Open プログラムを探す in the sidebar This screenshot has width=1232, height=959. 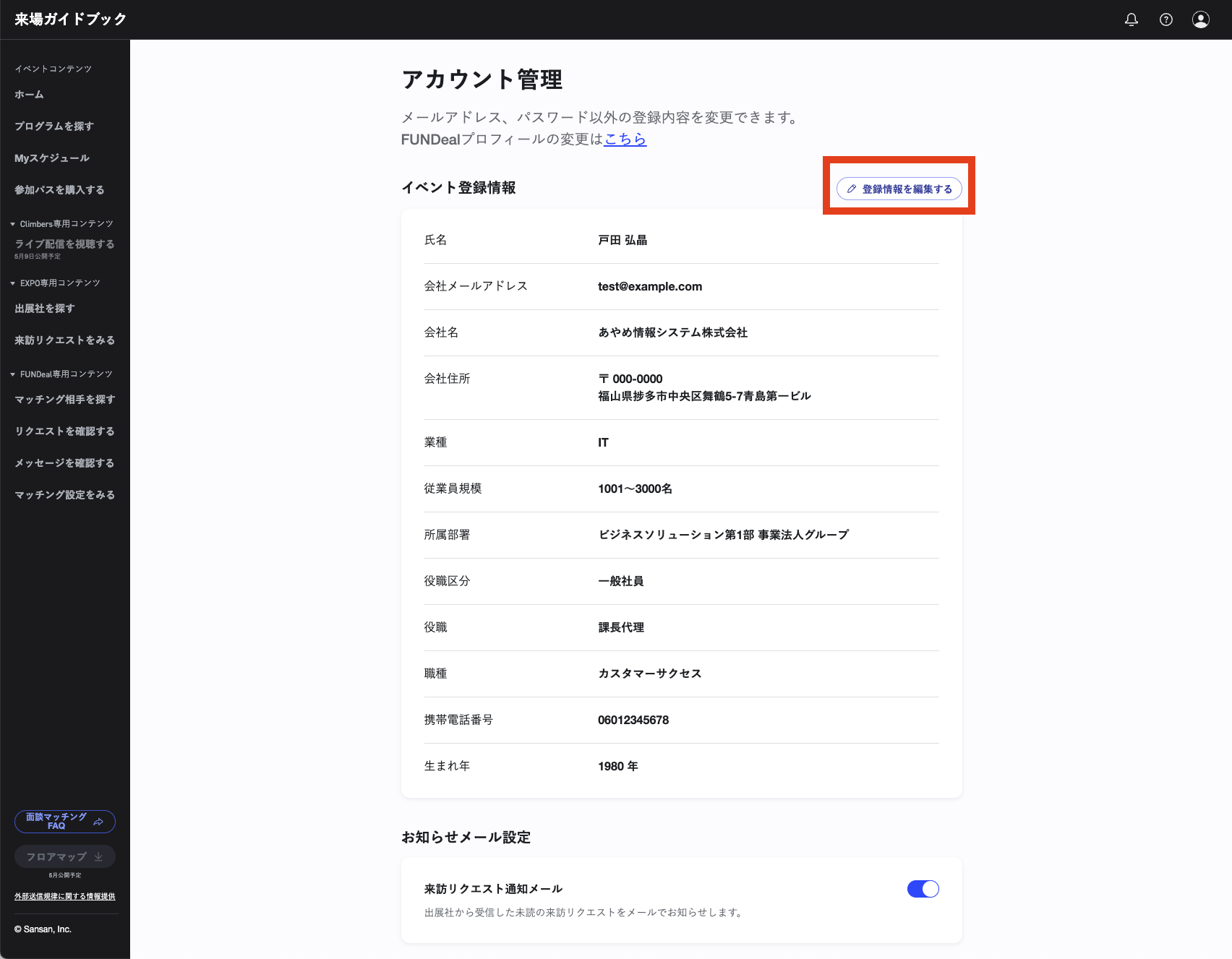(54, 126)
